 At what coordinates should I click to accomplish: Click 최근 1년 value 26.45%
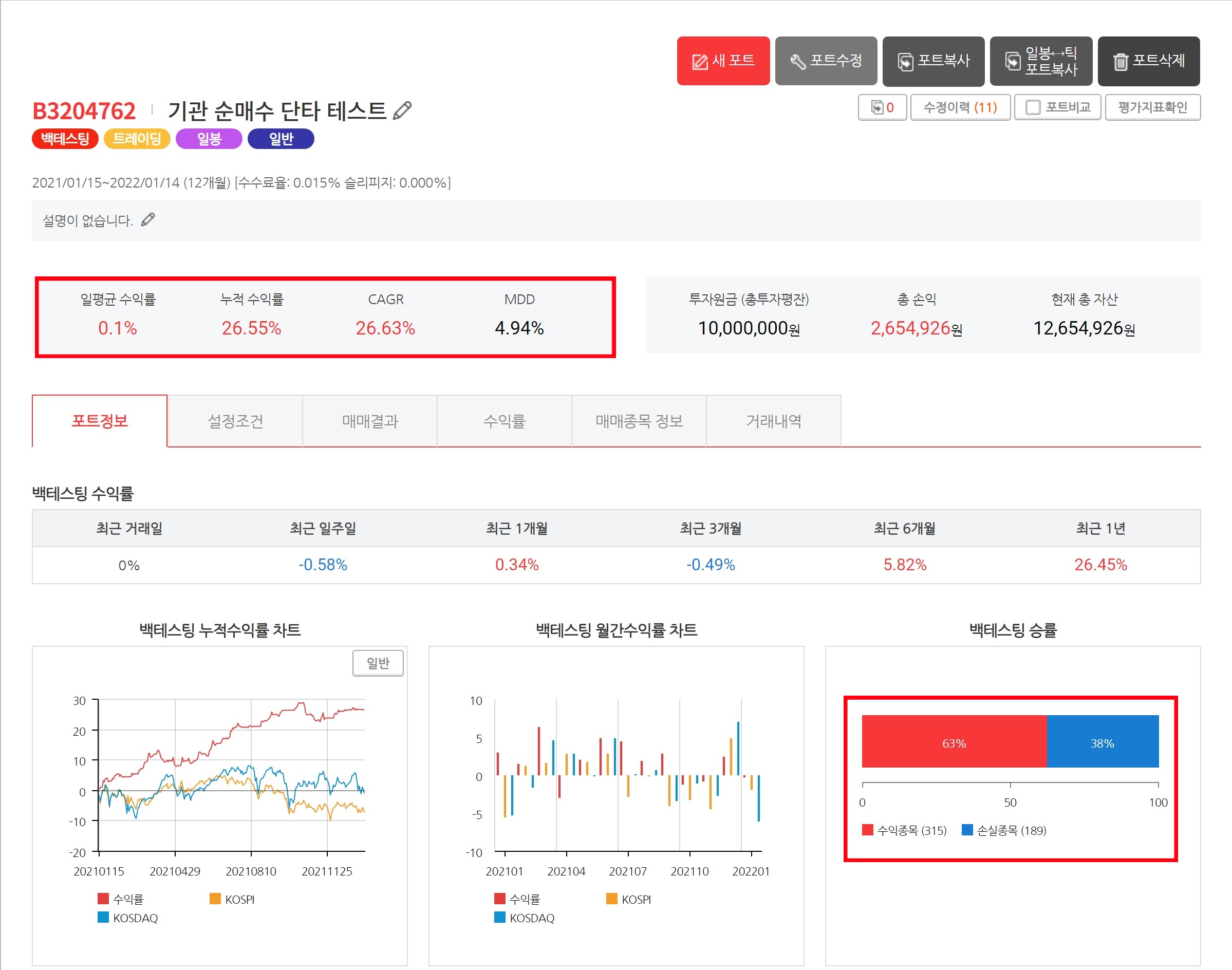tap(1100, 564)
